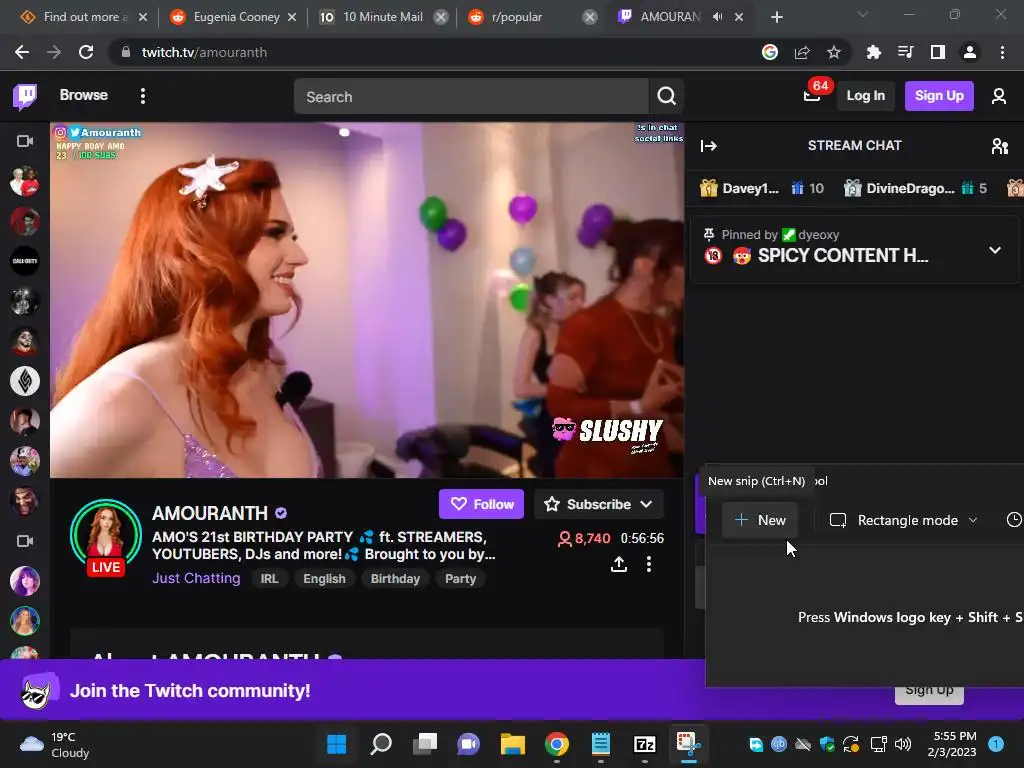The width and height of the screenshot is (1024, 768).
Task: Open the user profile icon beside Sign Up
Action: [999, 96]
